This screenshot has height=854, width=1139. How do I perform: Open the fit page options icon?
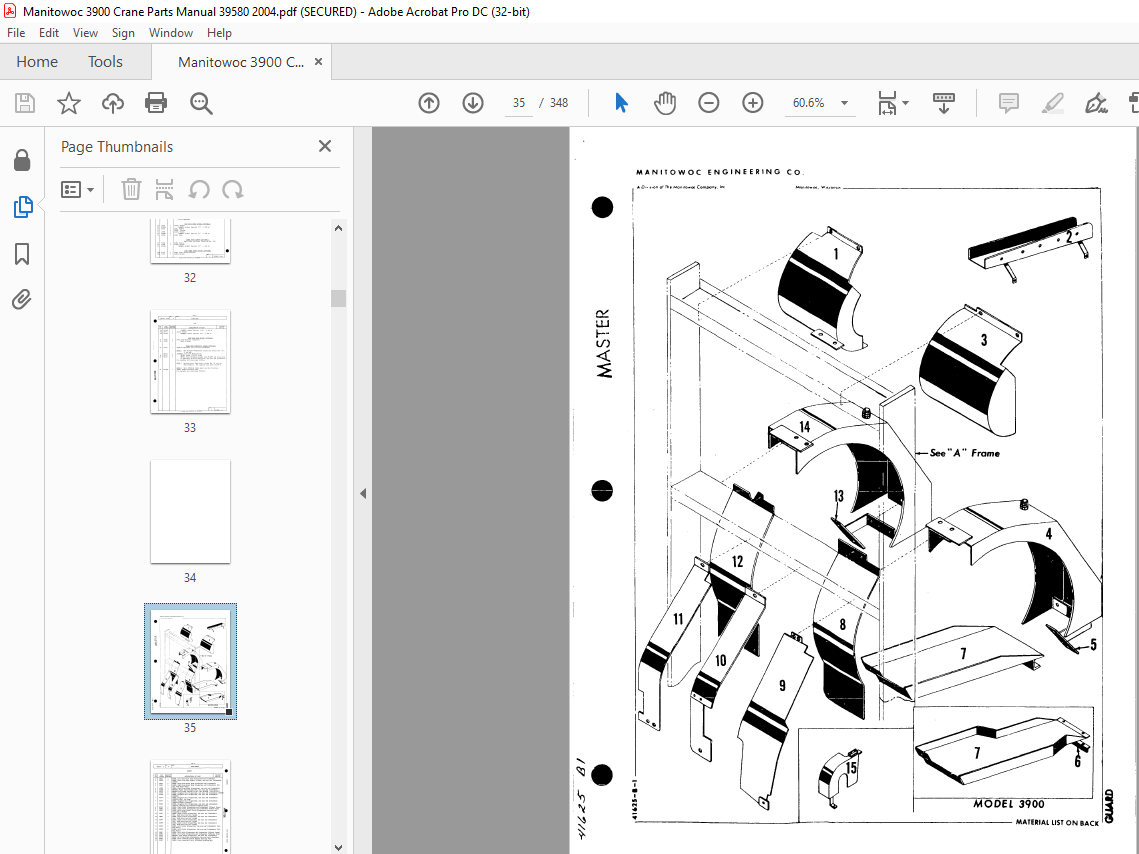pos(887,103)
